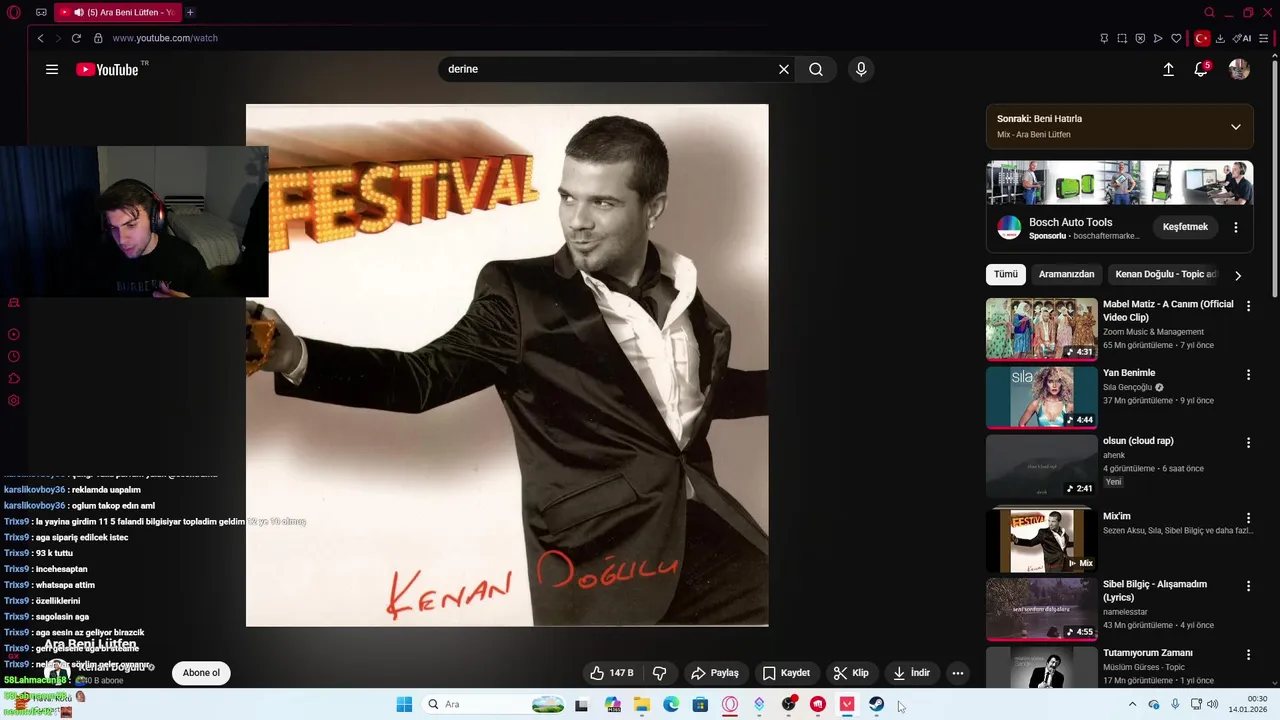Mute the tab using its speaker icon
The height and width of the screenshot is (720, 1280).
pyautogui.click(x=78, y=12)
